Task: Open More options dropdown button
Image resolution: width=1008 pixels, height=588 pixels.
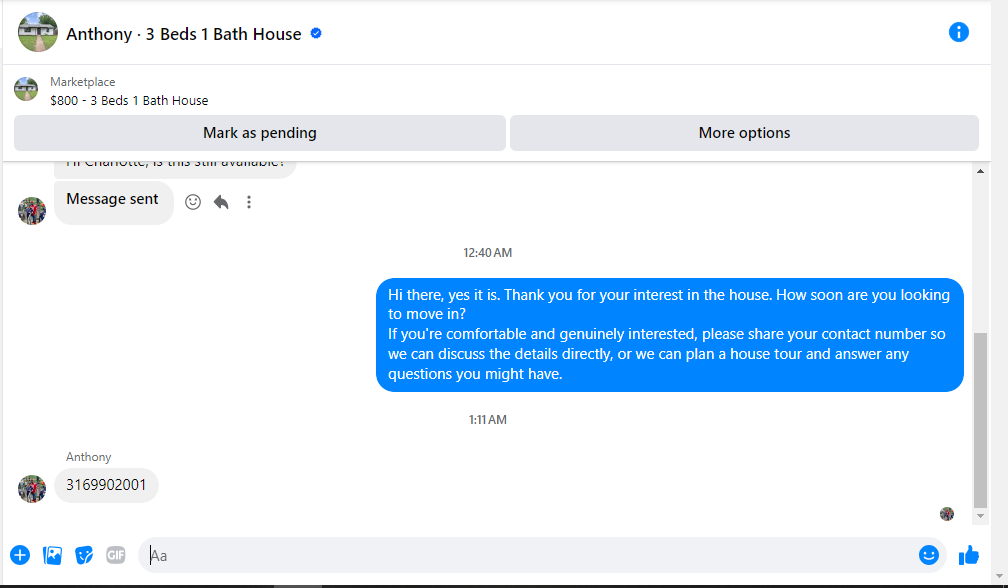Action: tap(744, 133)
